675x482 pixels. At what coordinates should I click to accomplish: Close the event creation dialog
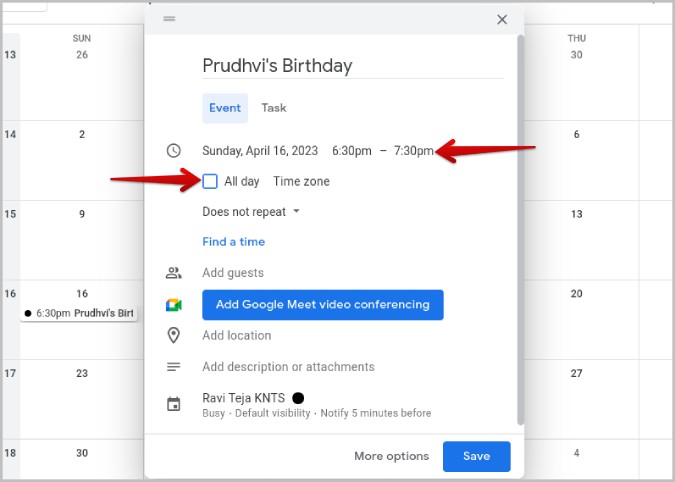pyautogui.click(x=502, y=19)
